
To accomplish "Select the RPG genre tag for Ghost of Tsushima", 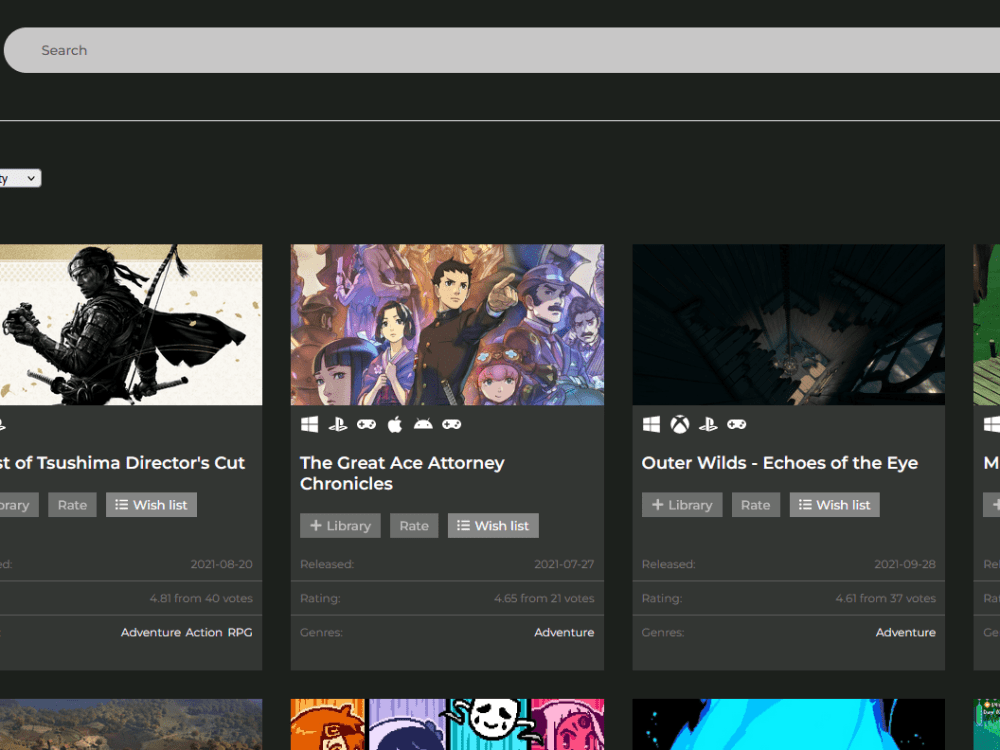I will pyautogui.click(x=240, y=632).
